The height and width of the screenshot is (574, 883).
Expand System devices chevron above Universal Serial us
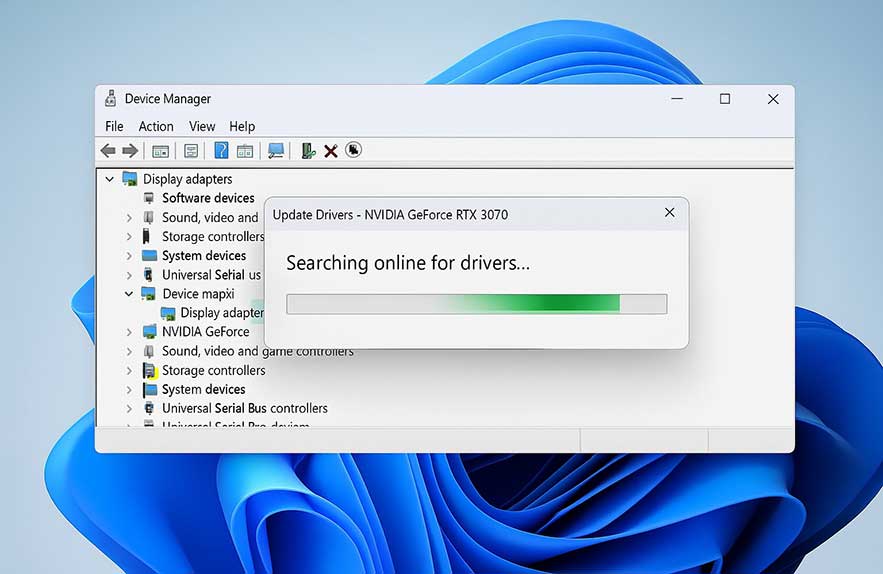click(129, 256)
